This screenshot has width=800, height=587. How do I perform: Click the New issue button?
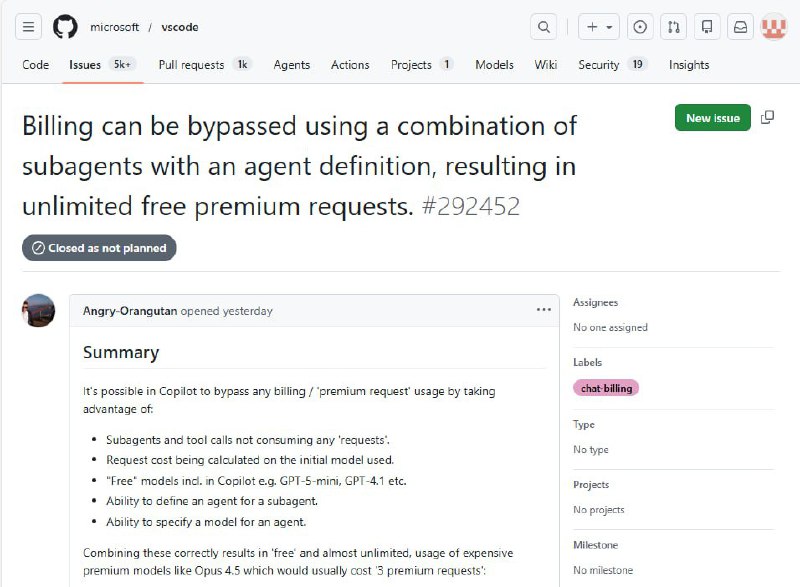point(712,117)
